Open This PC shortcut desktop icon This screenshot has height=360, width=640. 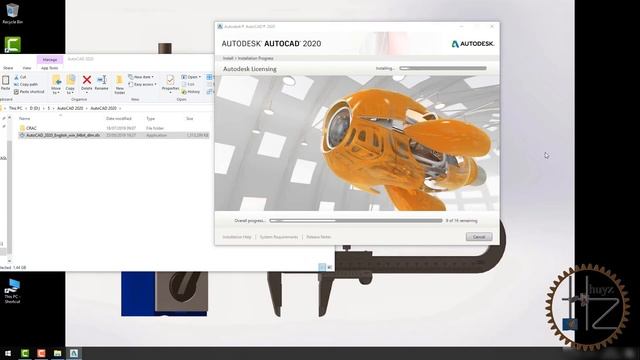(12, 291)
